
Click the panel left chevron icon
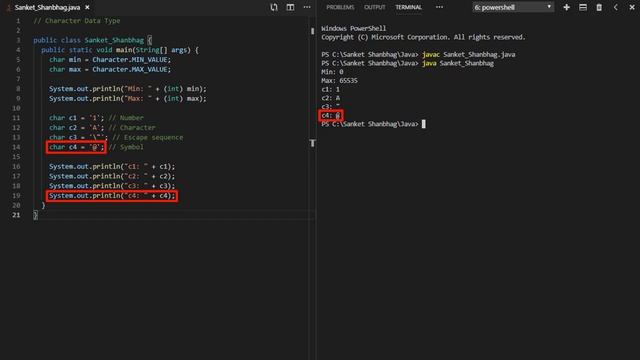[616, 7]
